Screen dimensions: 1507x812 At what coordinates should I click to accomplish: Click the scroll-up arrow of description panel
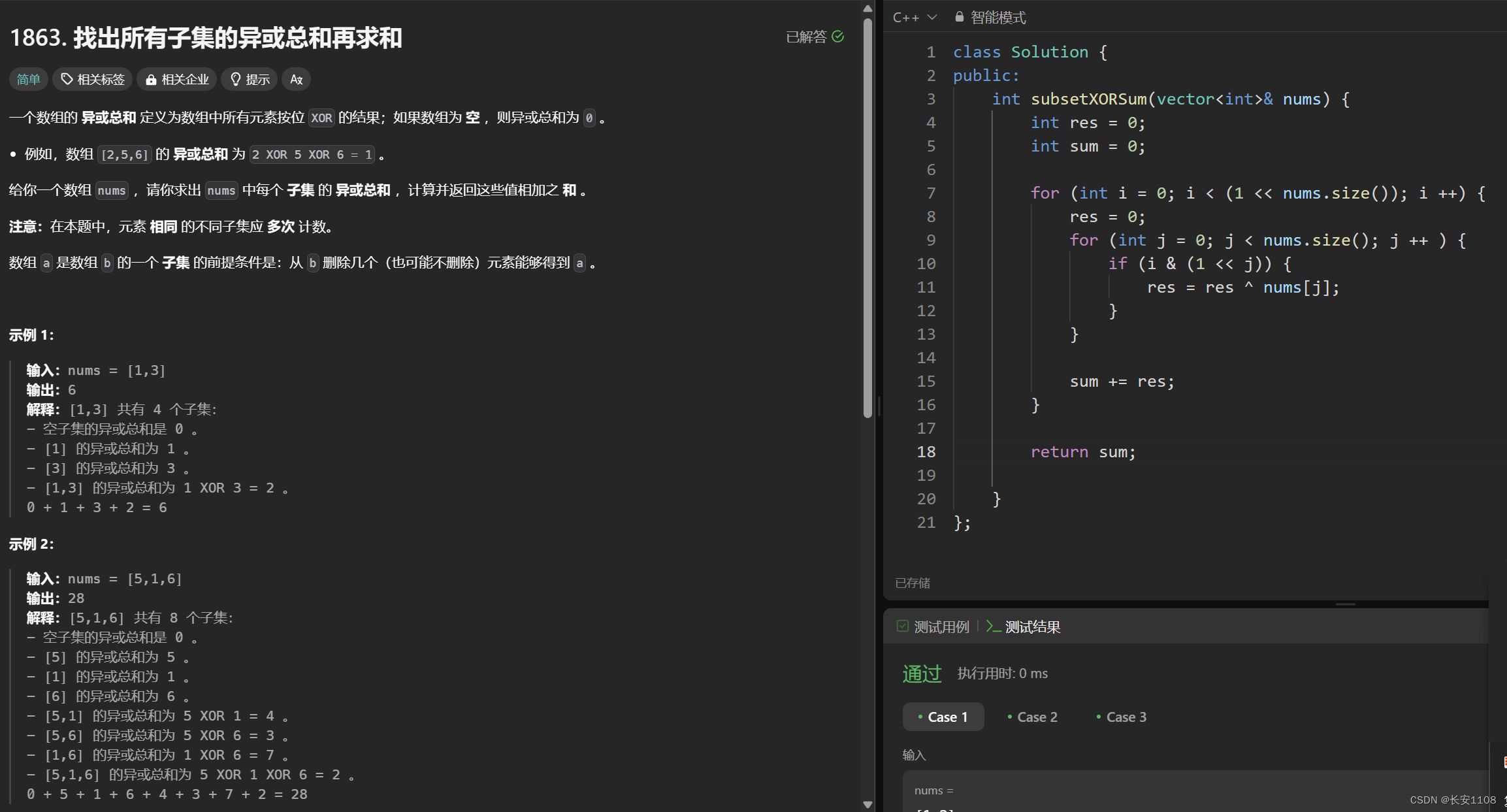click(x=867, y=8)
